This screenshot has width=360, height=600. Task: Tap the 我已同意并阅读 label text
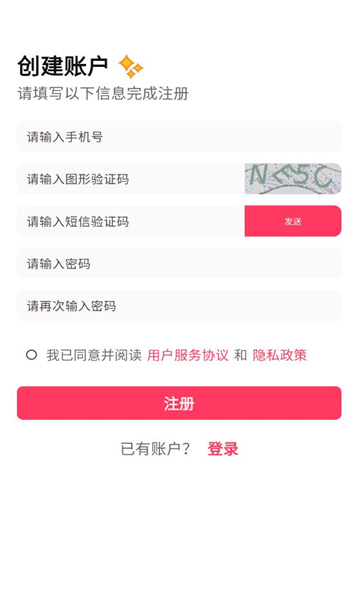94,355
